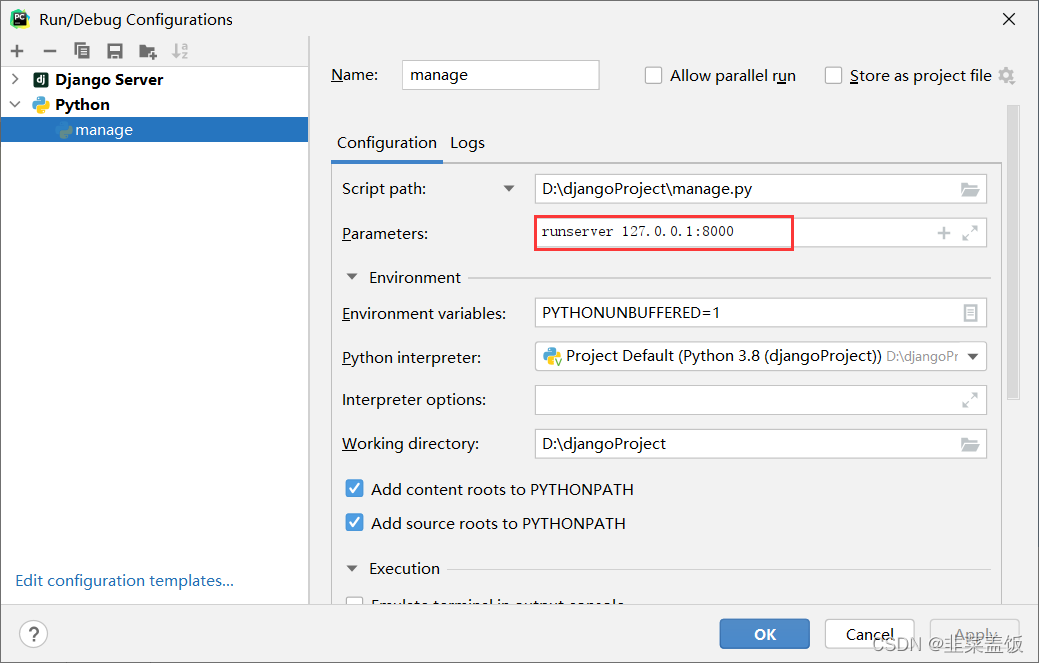Screen dimensions: 1039x663
Task: Expand the Execution section
Action: tap(351, 568)
